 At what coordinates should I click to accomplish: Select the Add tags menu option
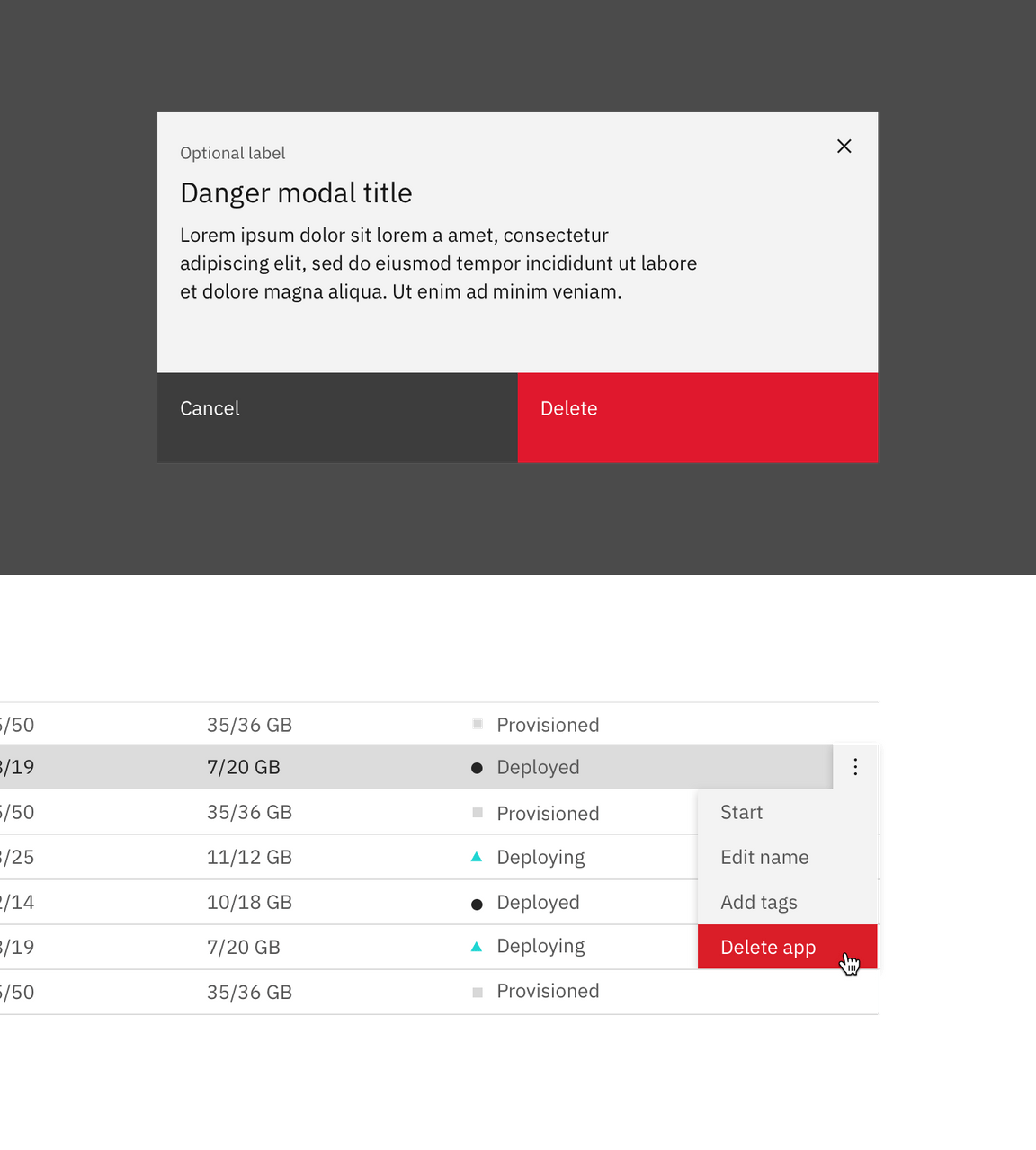pos(758,902)
